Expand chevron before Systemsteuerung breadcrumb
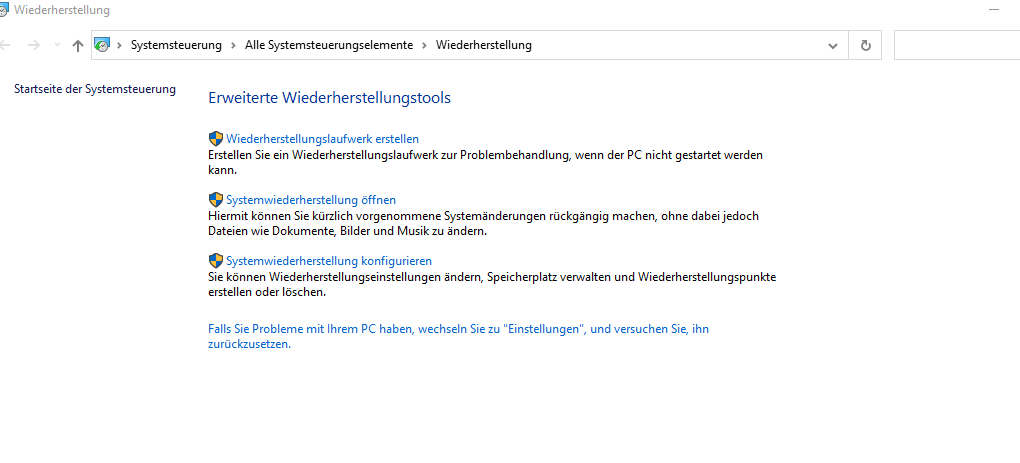The image size is (1020, 463). click(120, 46)
